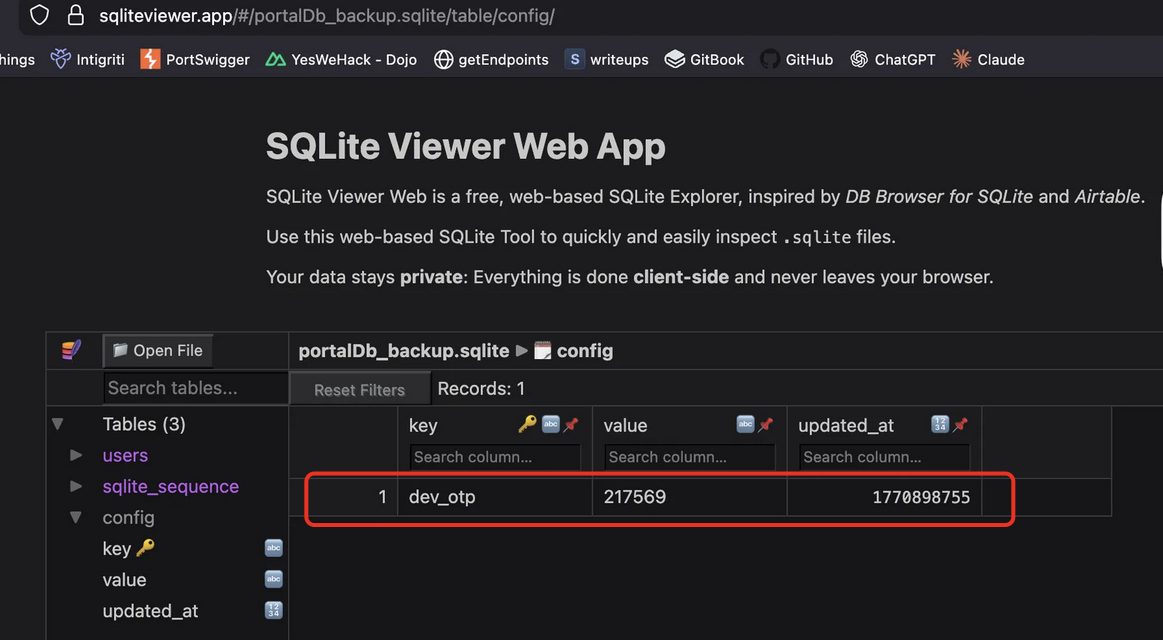
Task: Click the SQLite Viewer logo icon
Action: 71,350
